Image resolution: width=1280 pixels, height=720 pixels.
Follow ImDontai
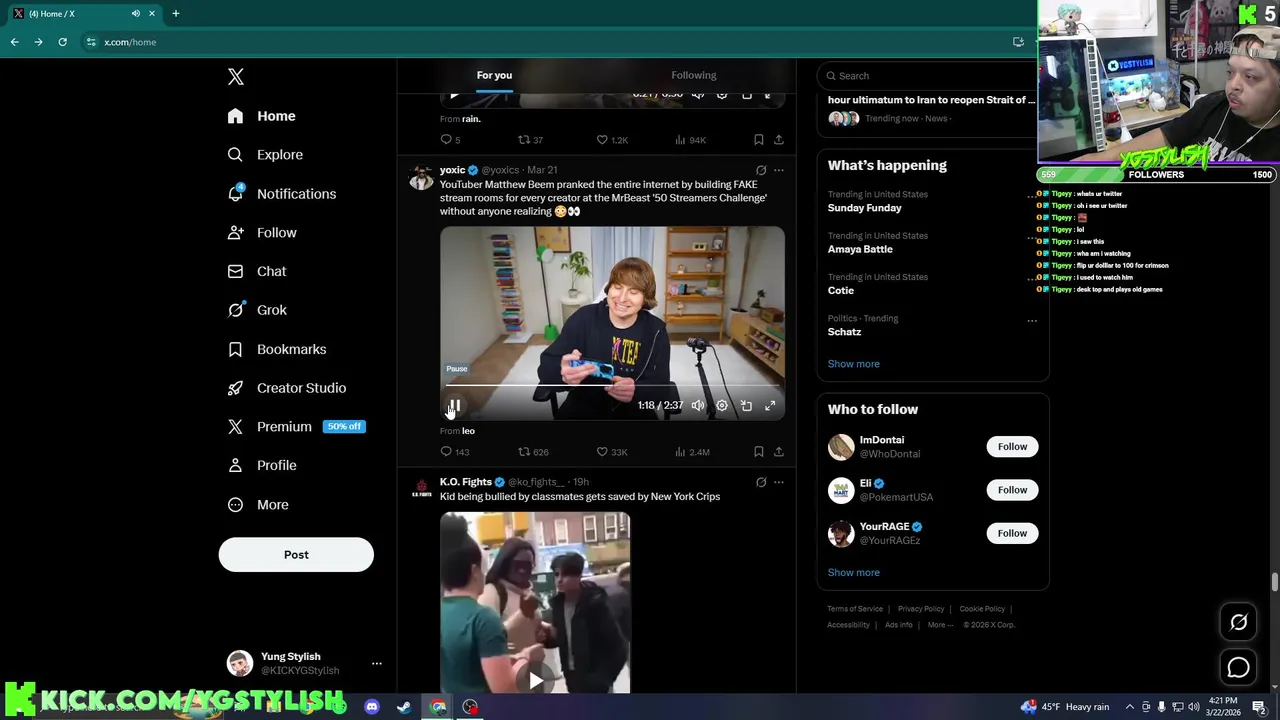1012,447
